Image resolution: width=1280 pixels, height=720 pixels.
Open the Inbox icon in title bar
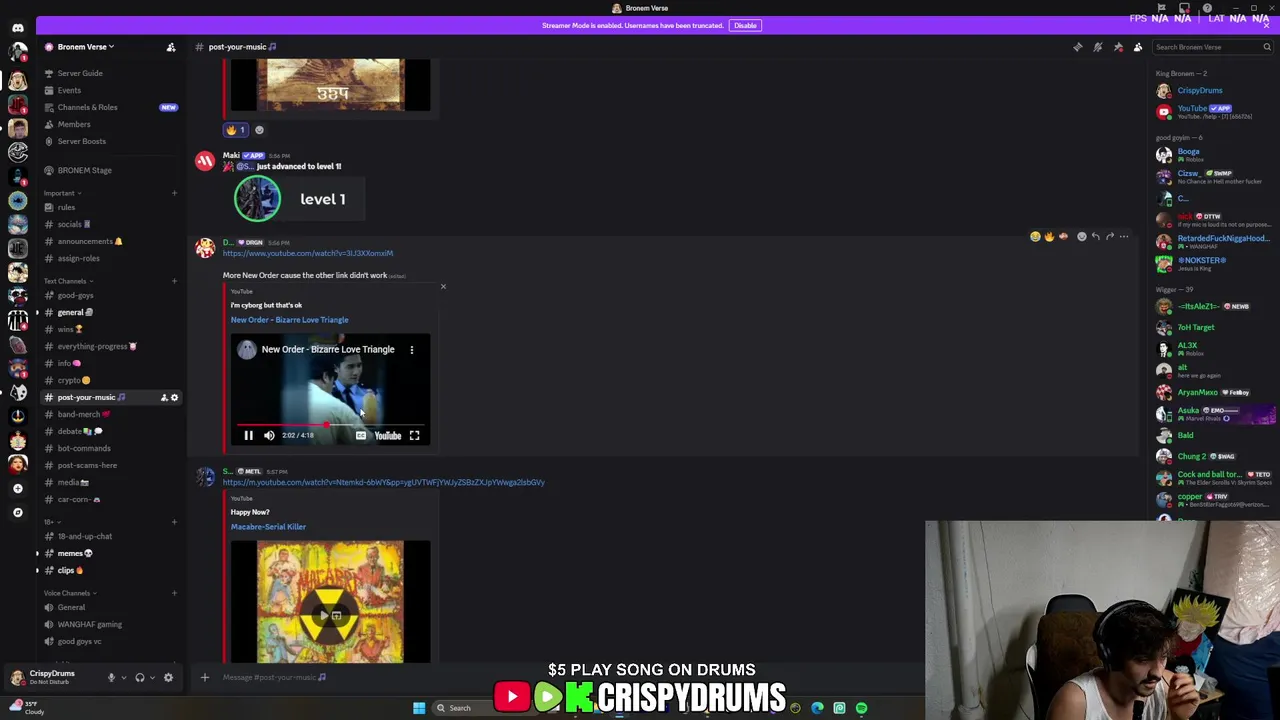(1185, 8)
